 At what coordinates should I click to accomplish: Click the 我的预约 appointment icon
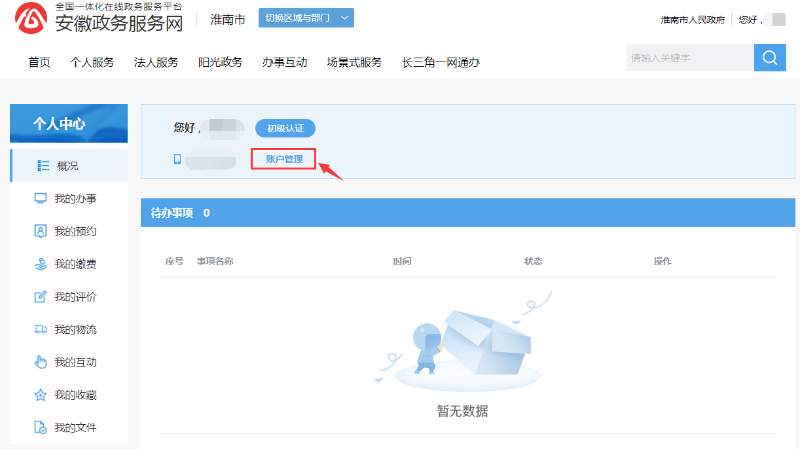tap(41, 231)
